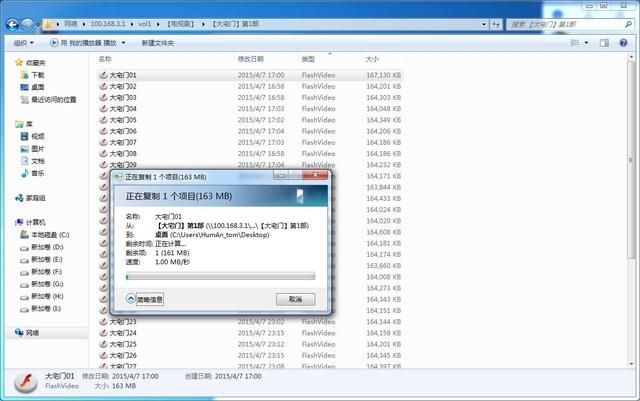Change view using the view icon
The image size is (640, 401).
click(x=575, y=43)
